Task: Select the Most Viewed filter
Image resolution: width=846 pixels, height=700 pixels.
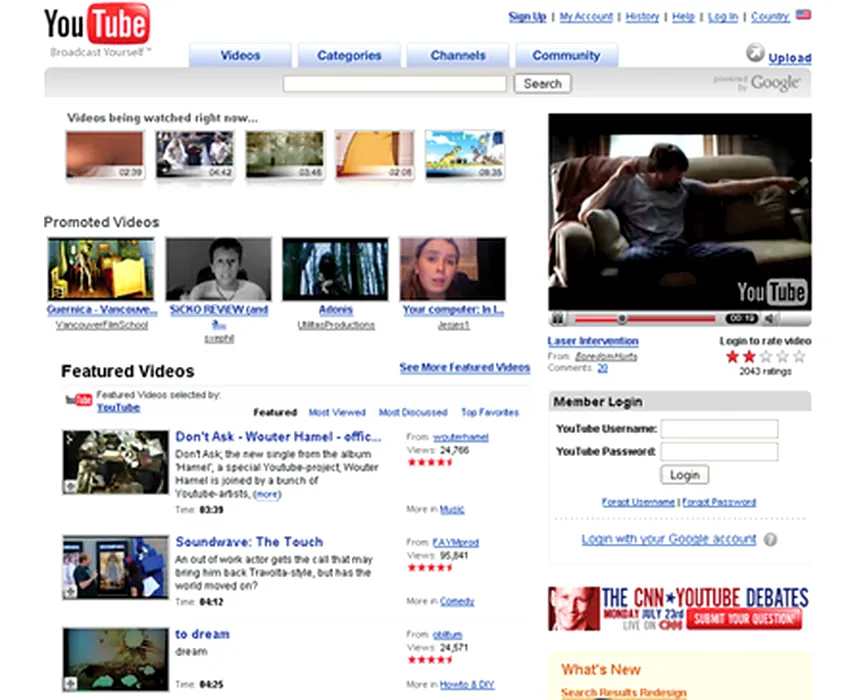Action: click(337, 412)
